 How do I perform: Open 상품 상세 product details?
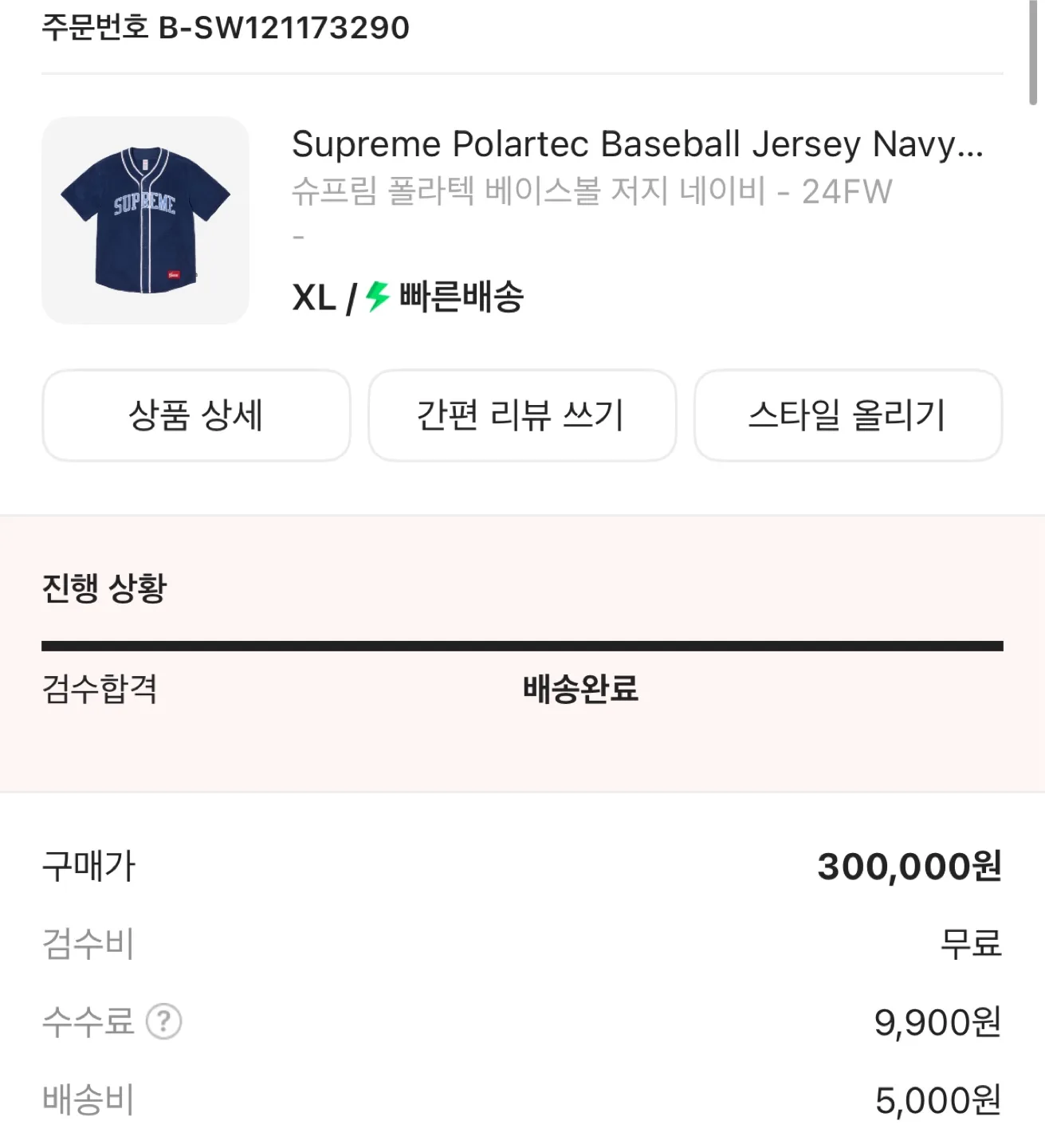[196, 415]
